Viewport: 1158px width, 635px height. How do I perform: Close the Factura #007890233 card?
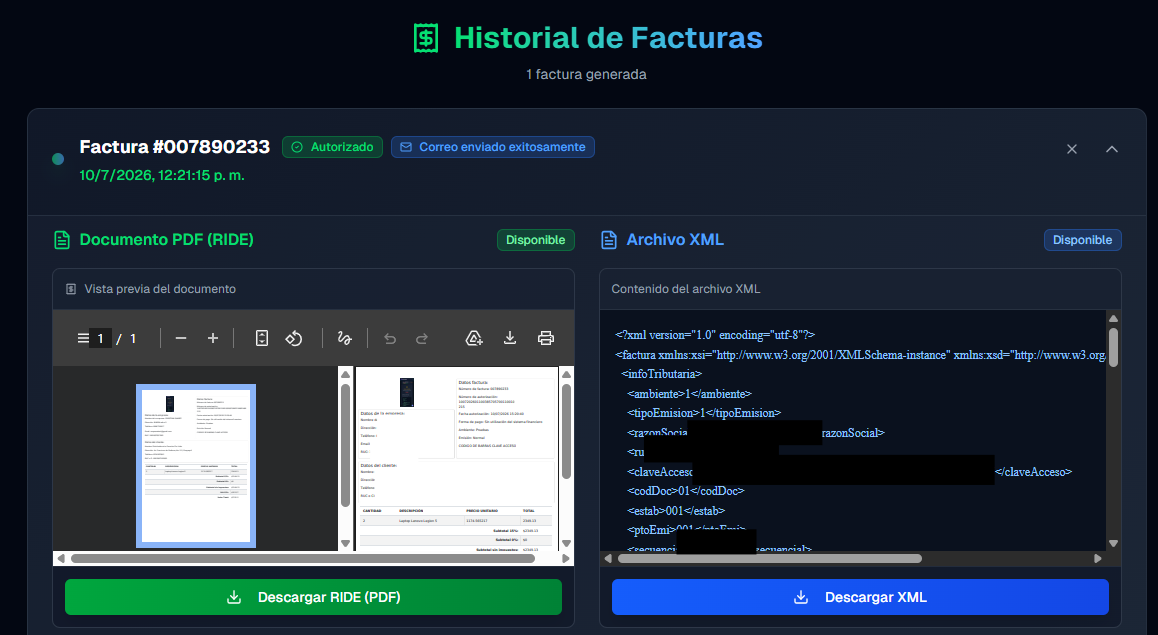point(1072,149)
